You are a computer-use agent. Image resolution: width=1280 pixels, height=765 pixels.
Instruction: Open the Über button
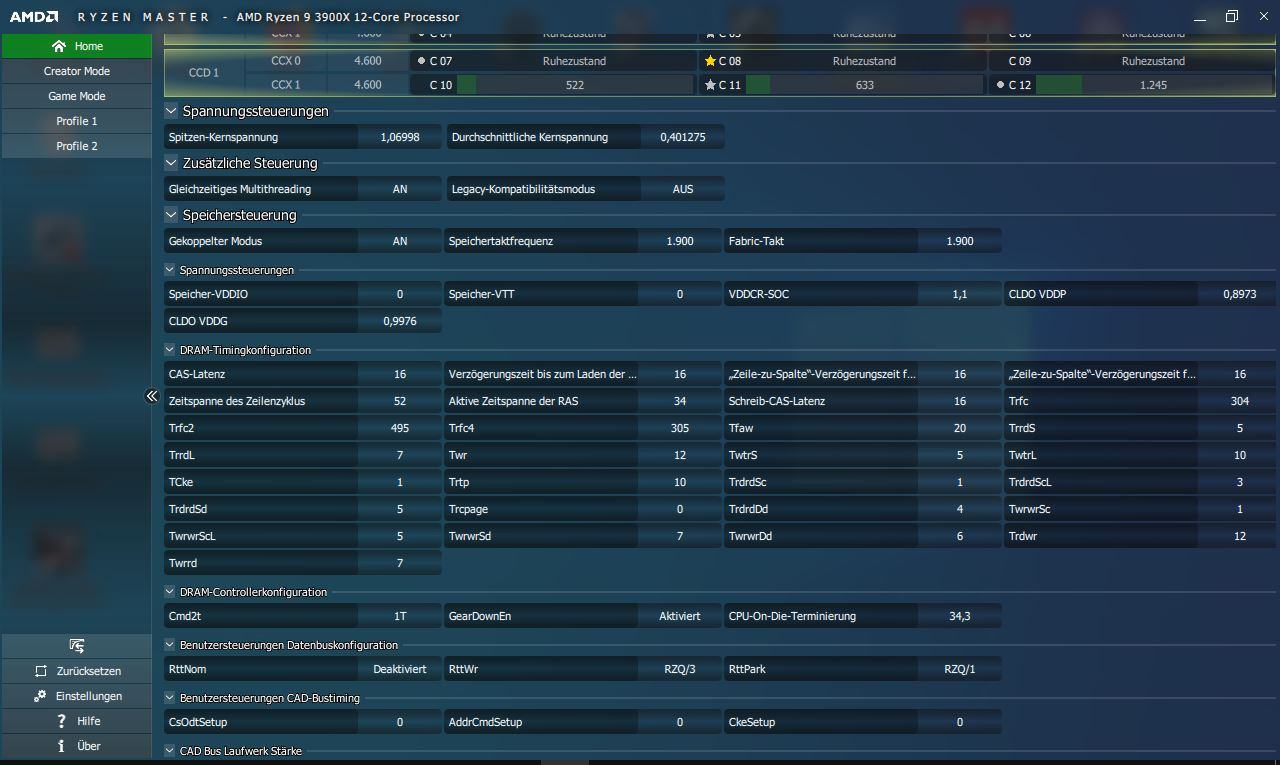[x=77, y=746]
